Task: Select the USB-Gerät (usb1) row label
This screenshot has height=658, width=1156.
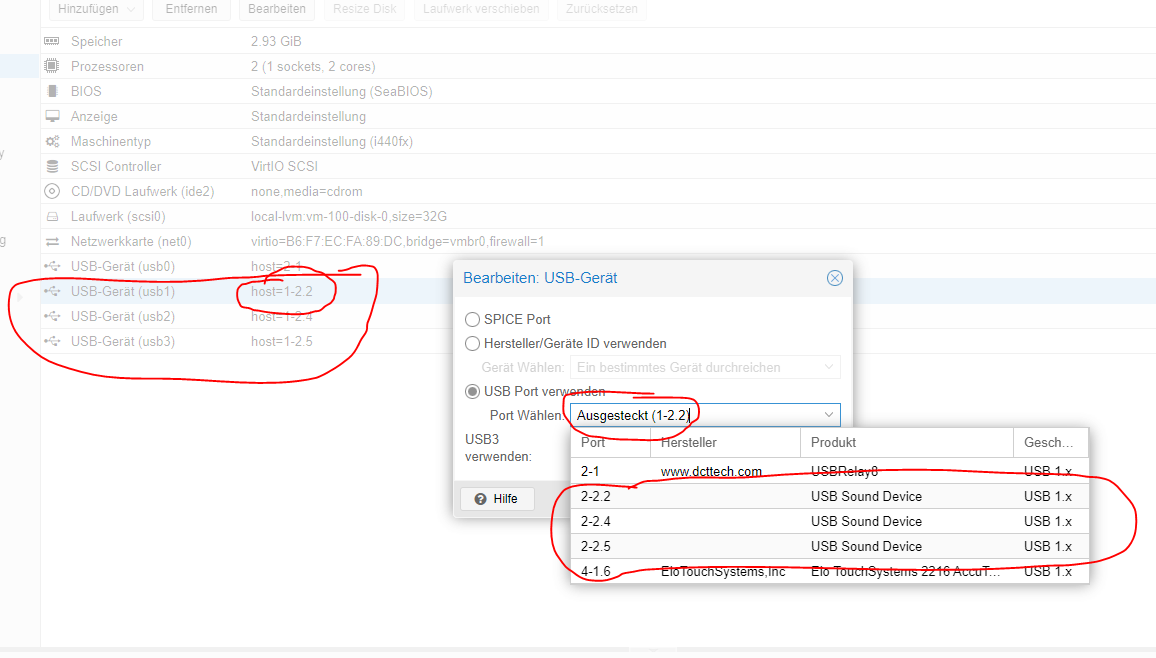Action: [x=122, y=292]
